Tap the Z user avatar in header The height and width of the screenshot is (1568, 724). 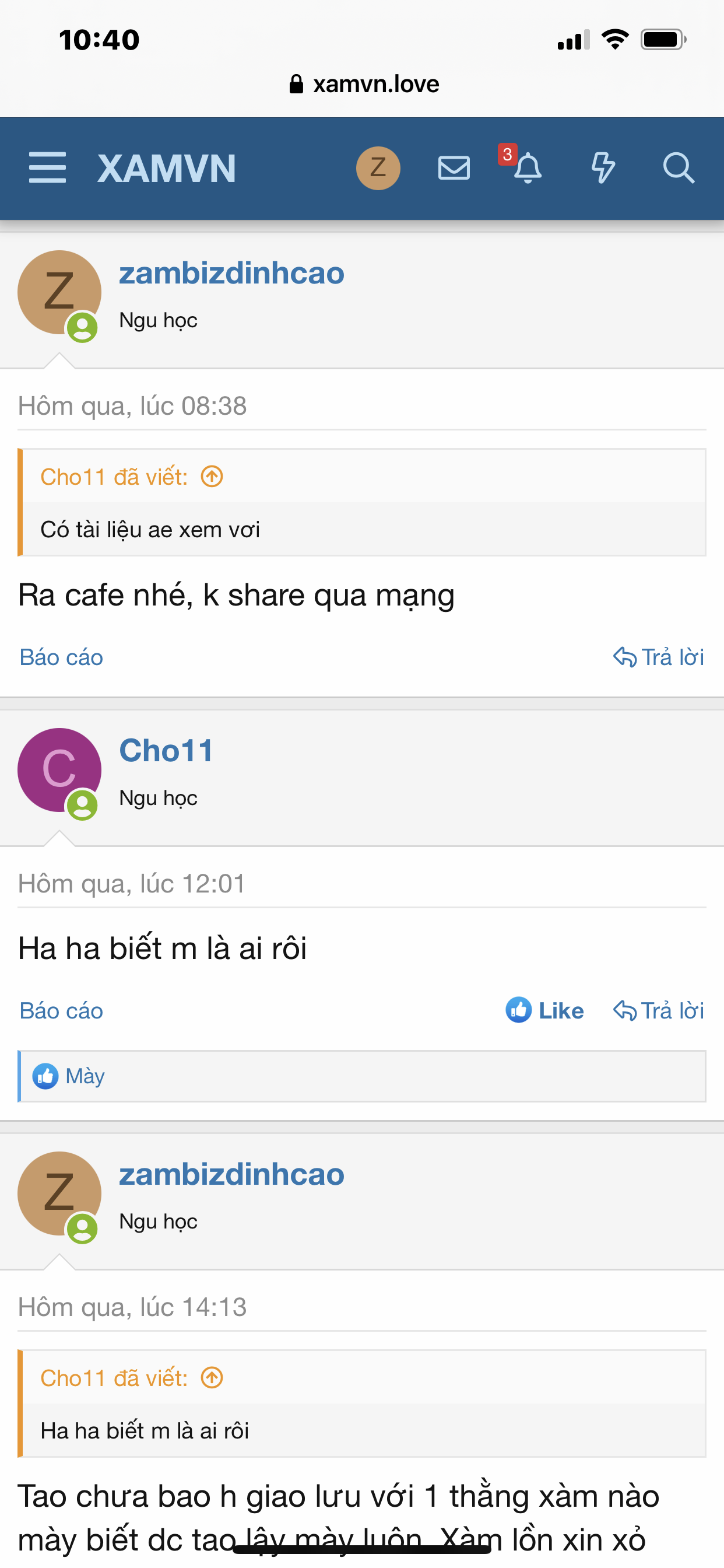pos(378,168)
